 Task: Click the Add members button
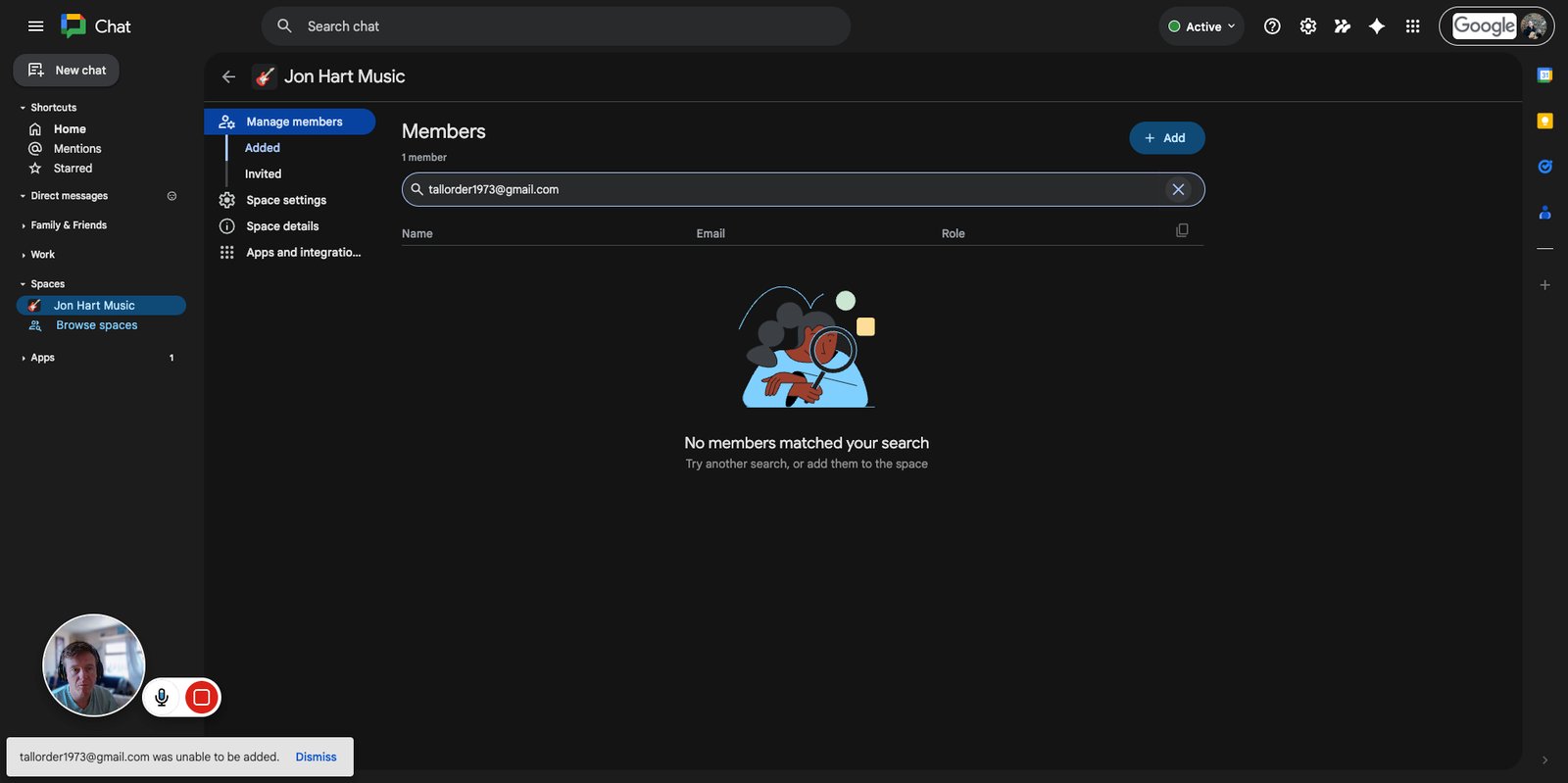pos(1166,138)
